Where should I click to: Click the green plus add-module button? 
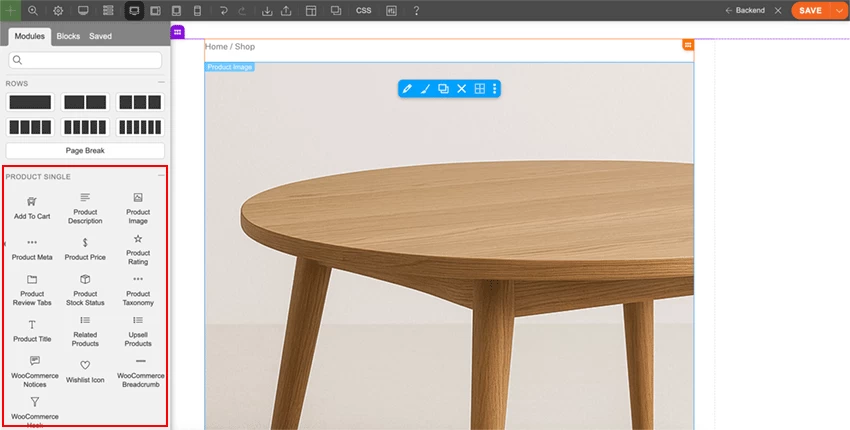click(10, 10)
